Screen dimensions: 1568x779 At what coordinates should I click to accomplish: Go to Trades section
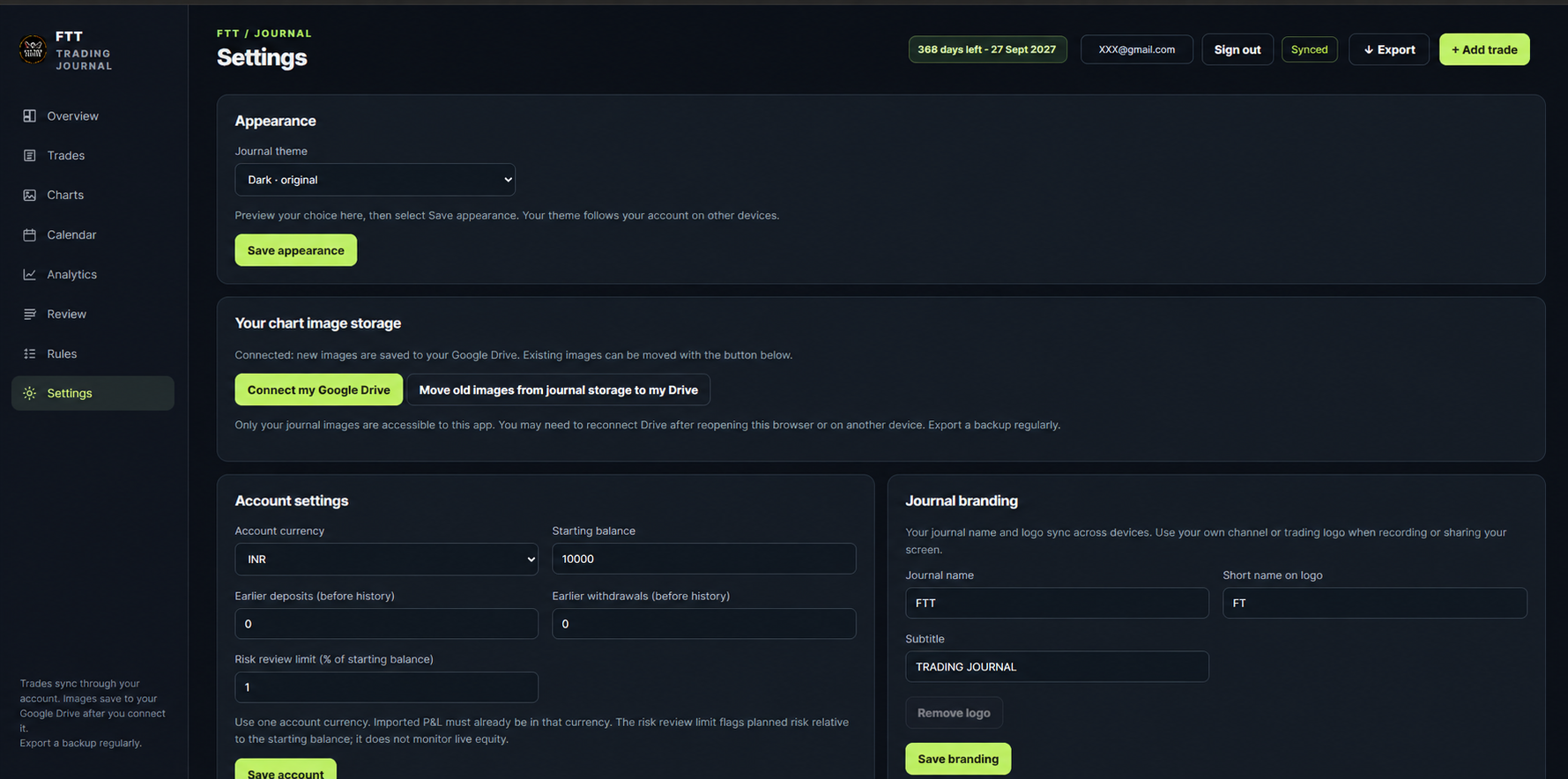(93, 155)
